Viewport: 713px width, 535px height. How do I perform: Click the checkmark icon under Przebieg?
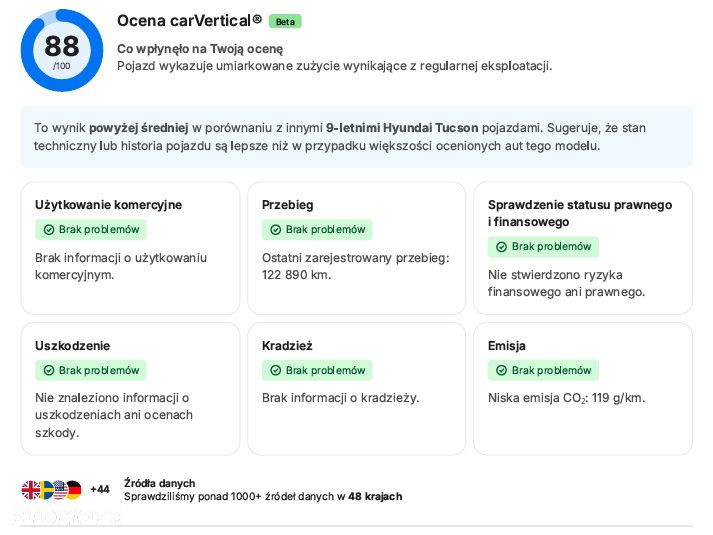coord(276,230)
